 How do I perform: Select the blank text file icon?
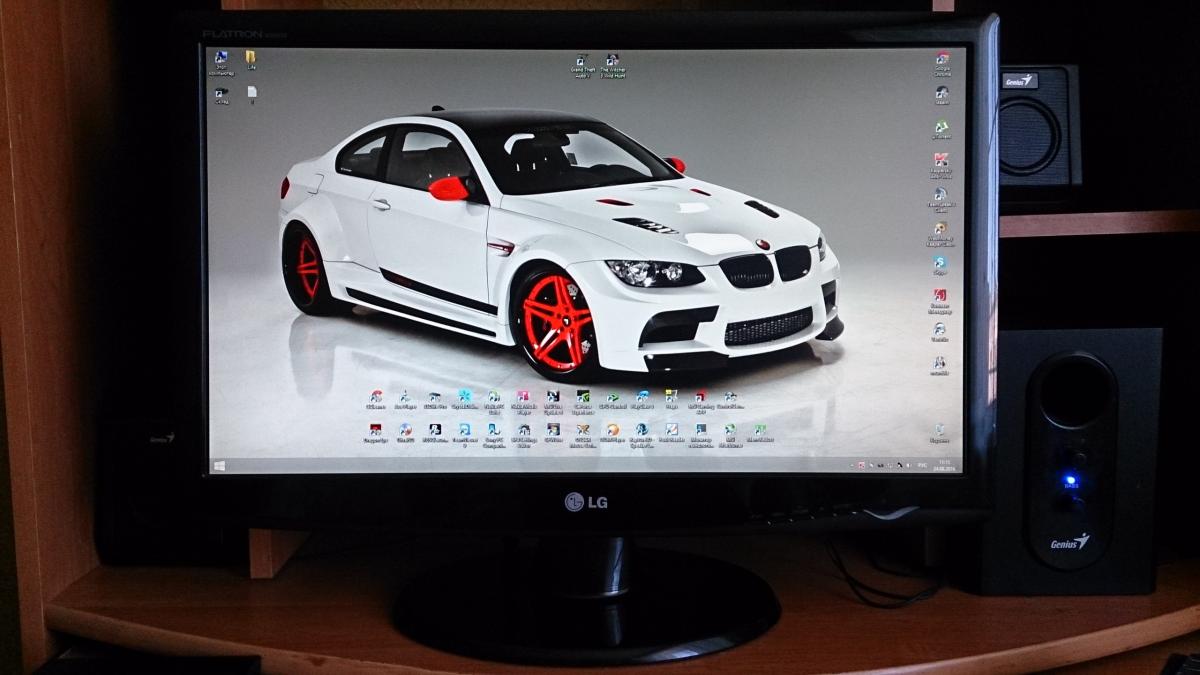tap(252, 93)
